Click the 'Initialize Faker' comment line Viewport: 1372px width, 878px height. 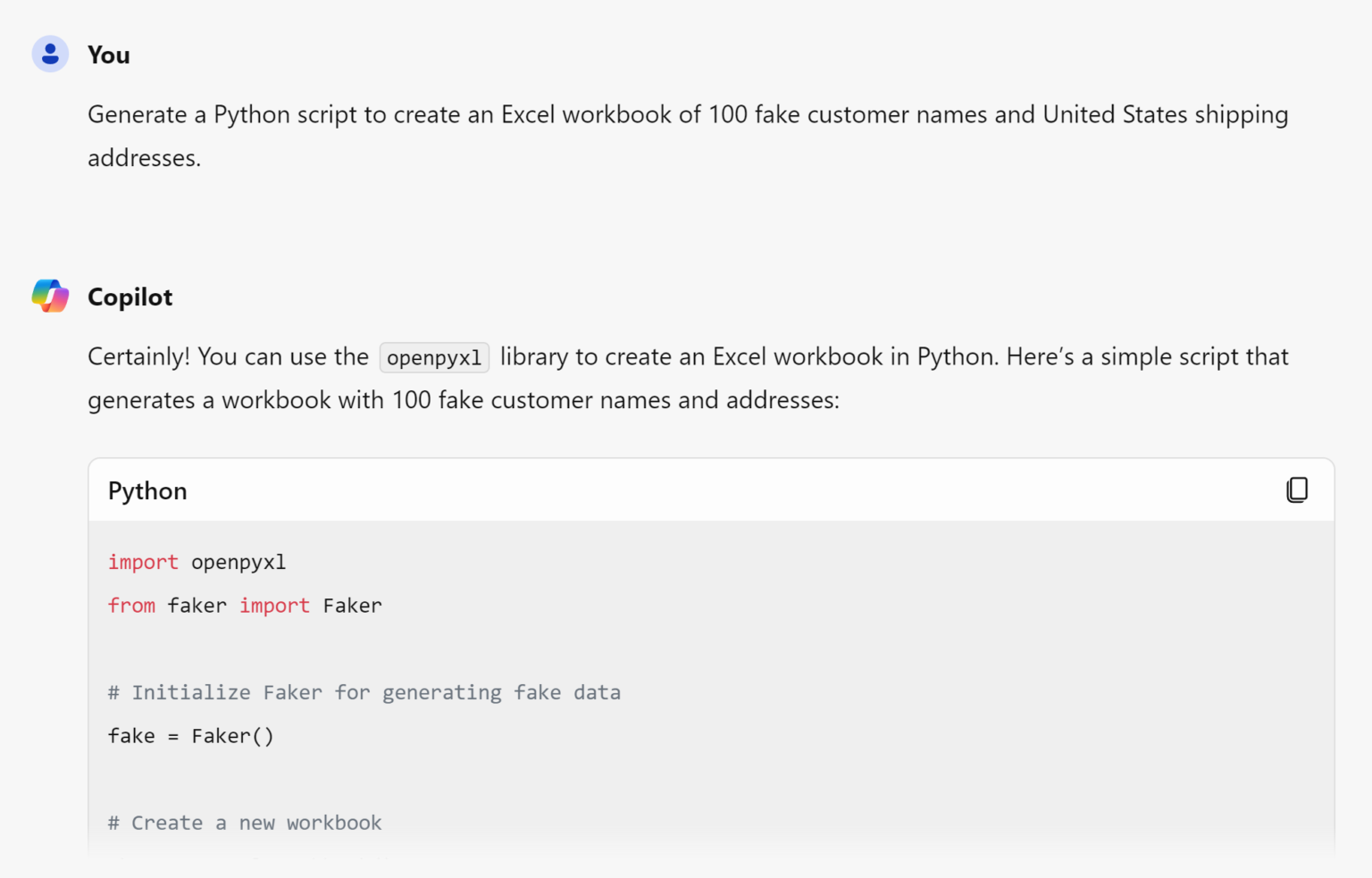point(364,692)
